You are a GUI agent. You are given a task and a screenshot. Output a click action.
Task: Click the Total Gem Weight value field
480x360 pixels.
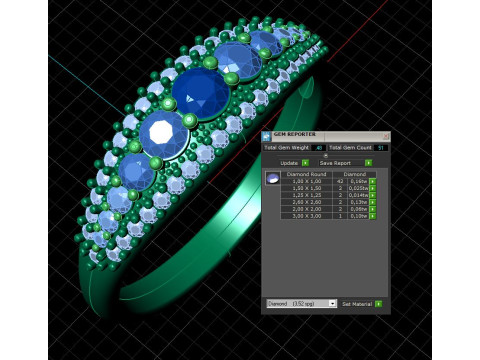click(x=319, y=148)
